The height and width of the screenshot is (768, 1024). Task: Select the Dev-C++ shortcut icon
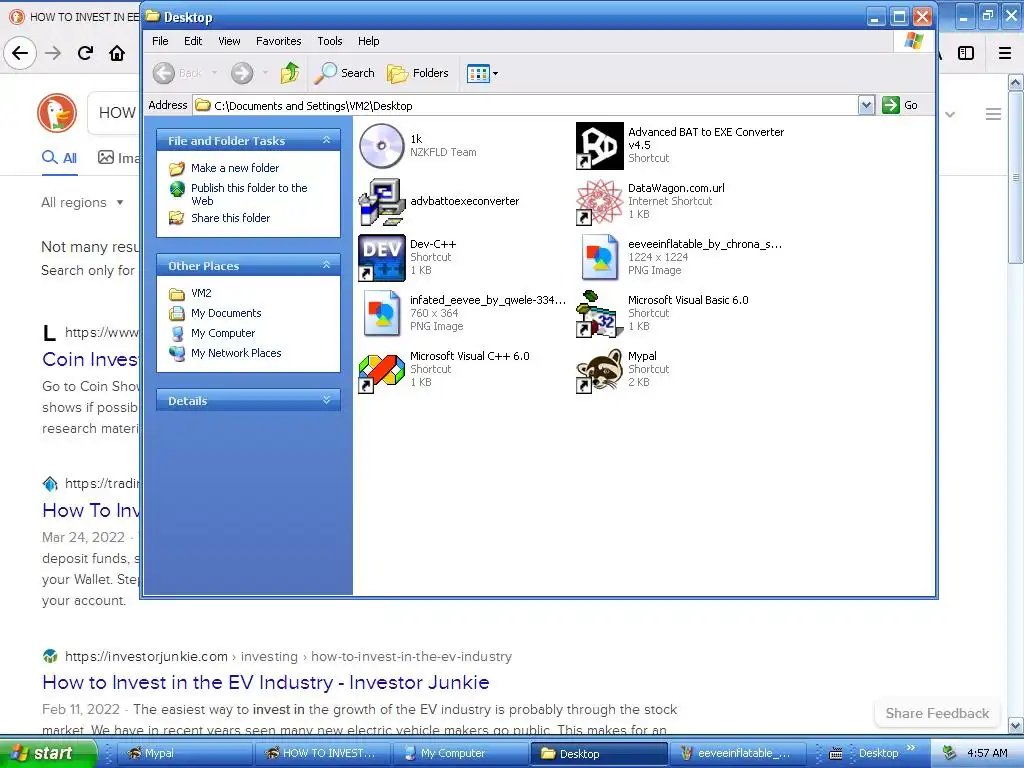pos(382,258)
